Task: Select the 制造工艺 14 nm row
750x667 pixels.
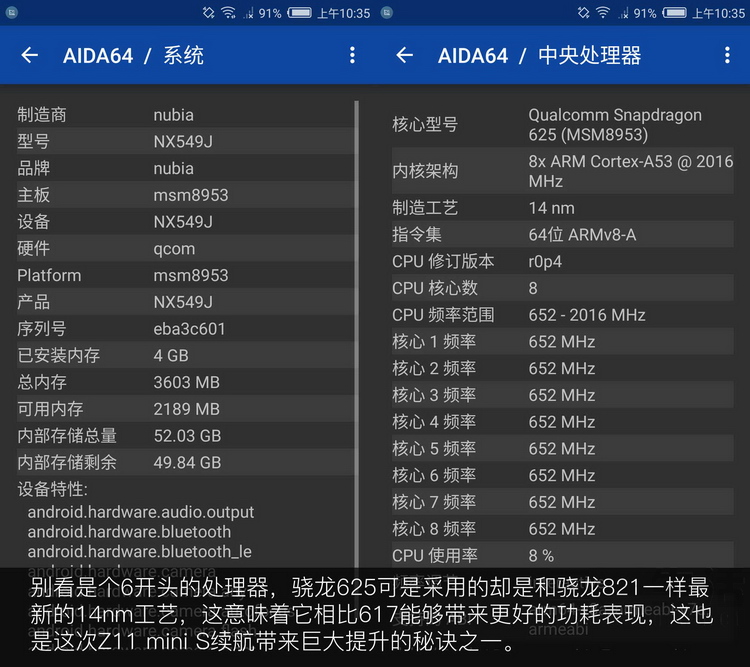Action: click(x=562, y=208)
